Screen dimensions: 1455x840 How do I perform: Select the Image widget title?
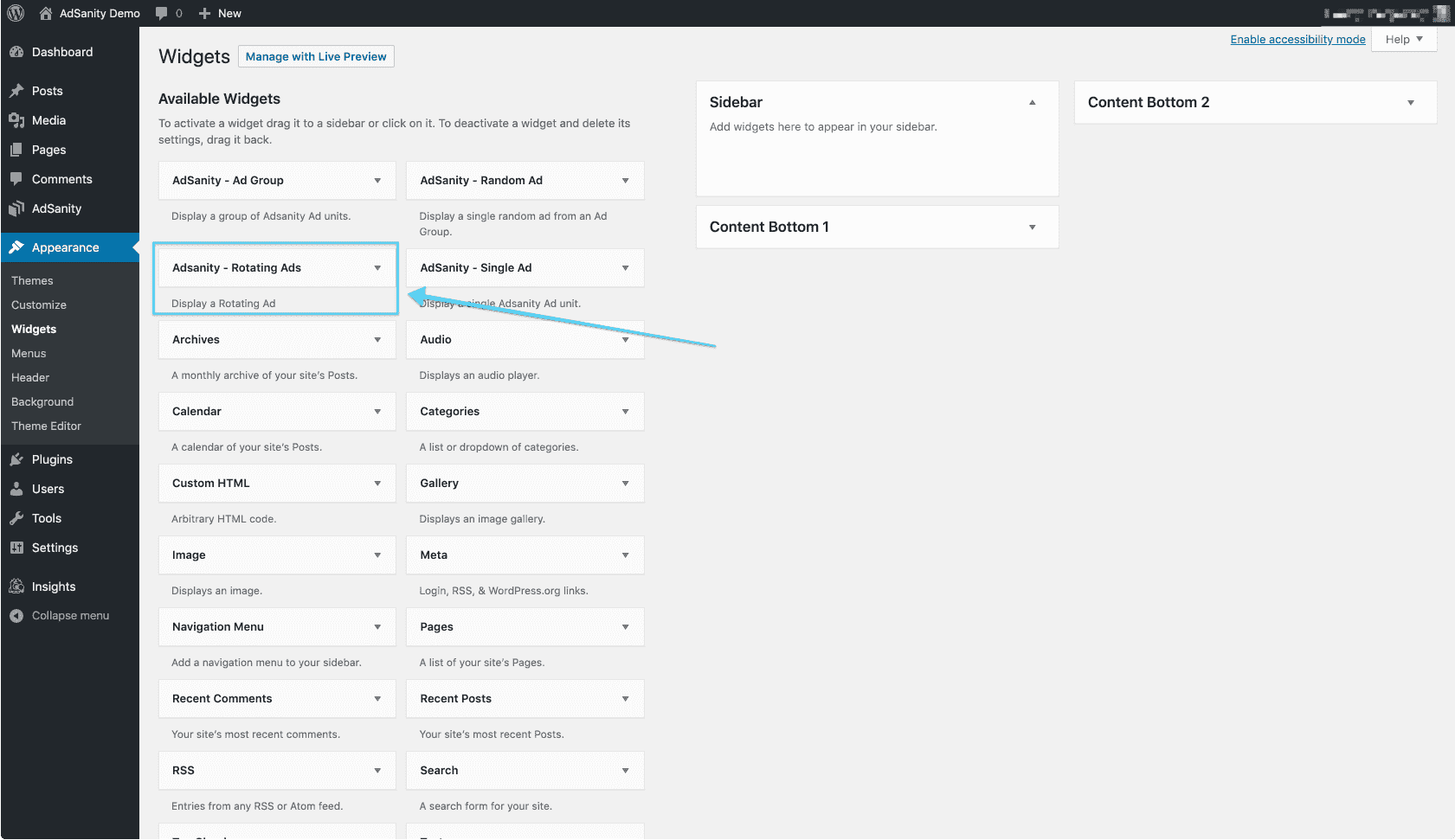189,555
